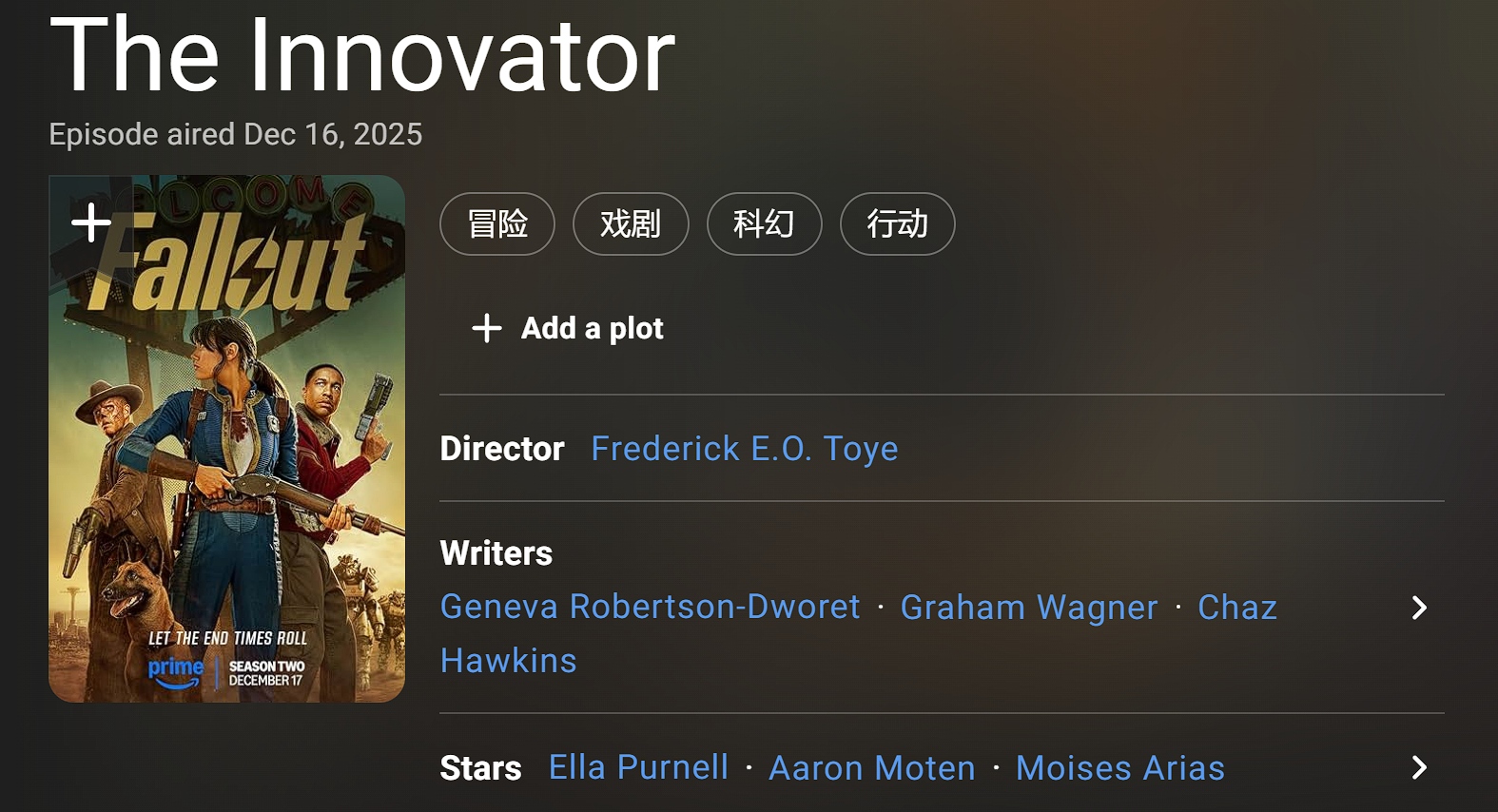
Task: Add to watchlist via poster plus icon
Action: pos(91,223)
